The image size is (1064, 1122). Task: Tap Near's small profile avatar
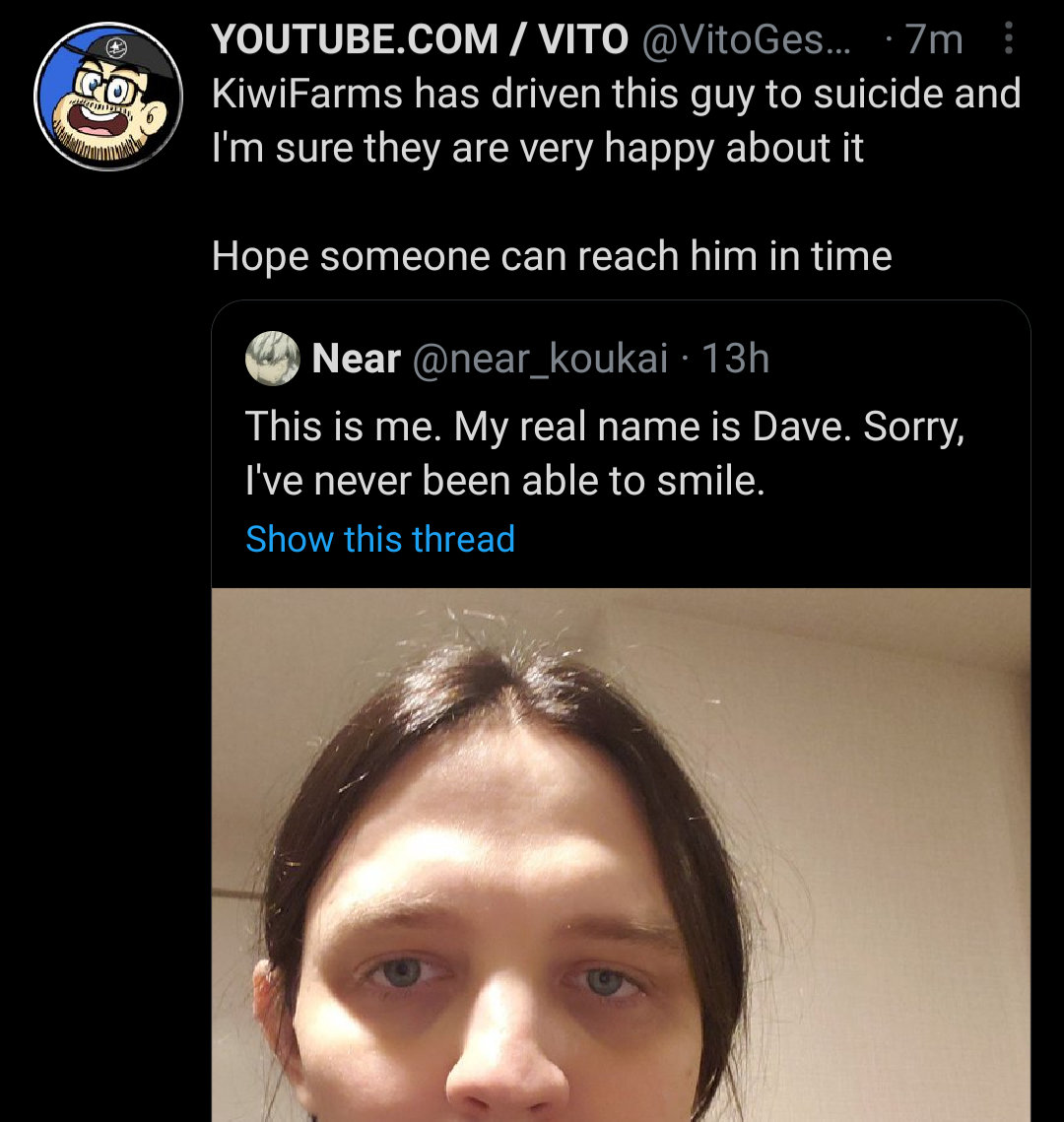(272, 359)
